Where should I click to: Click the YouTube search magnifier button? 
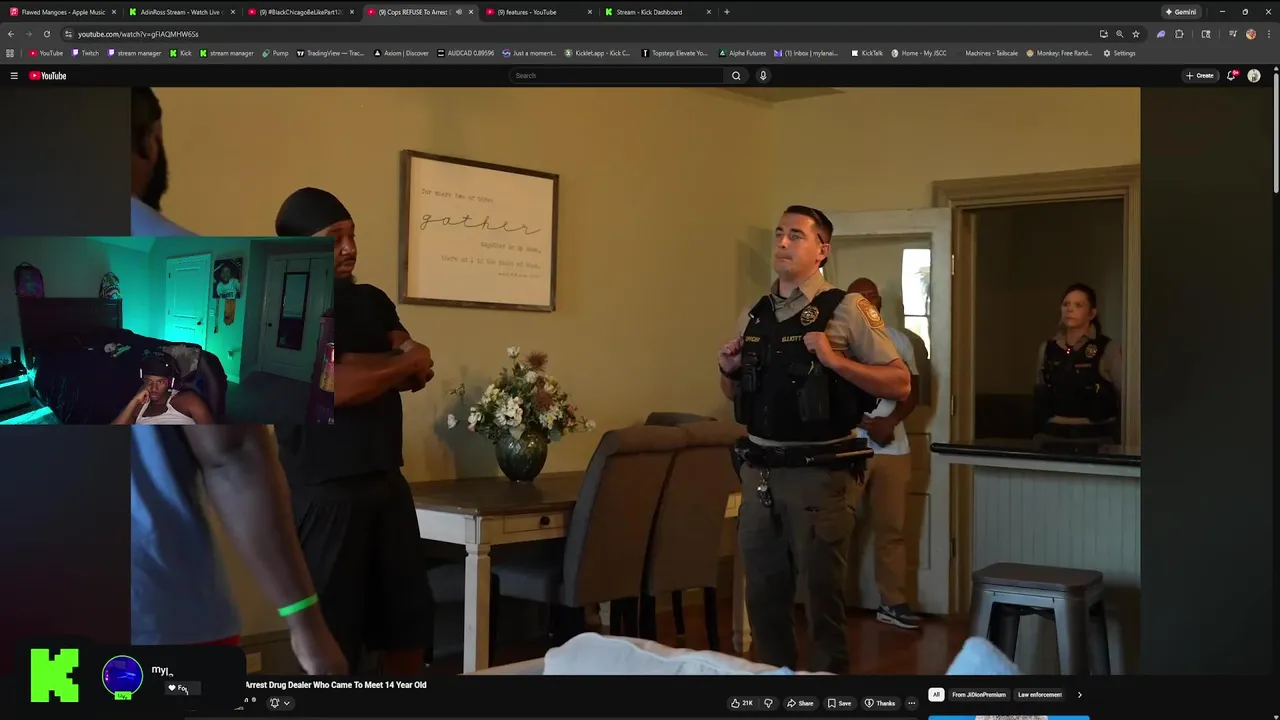736,76
